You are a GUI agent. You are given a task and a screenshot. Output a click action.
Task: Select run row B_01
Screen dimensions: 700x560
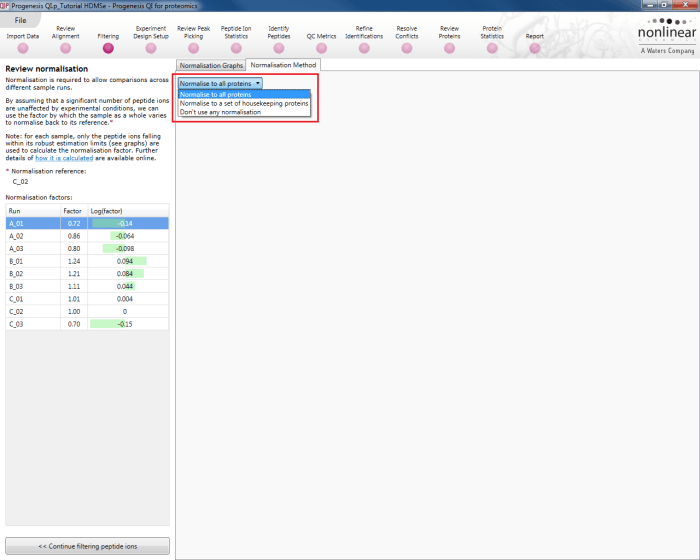(88, 261)
